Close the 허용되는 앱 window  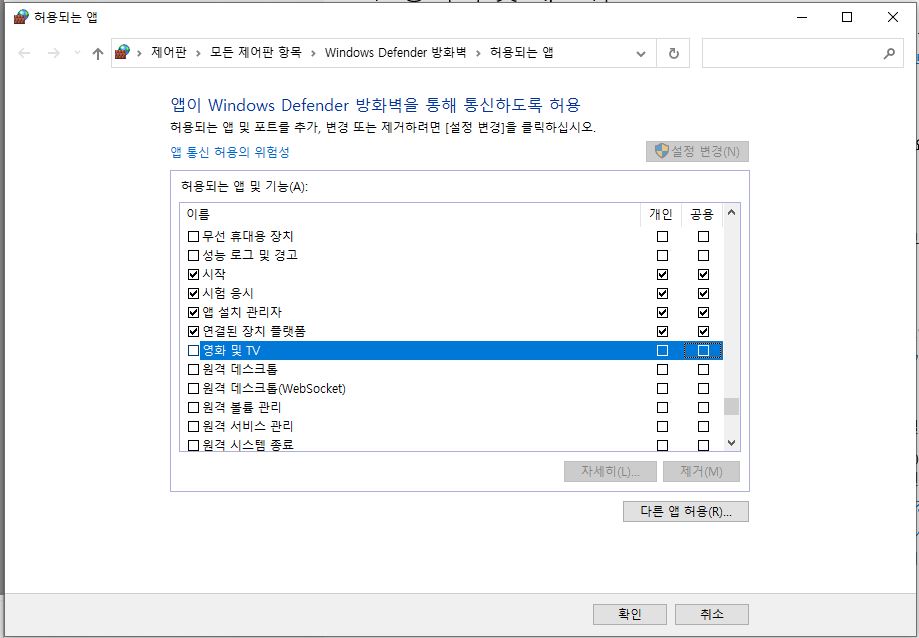coord(893,18)
